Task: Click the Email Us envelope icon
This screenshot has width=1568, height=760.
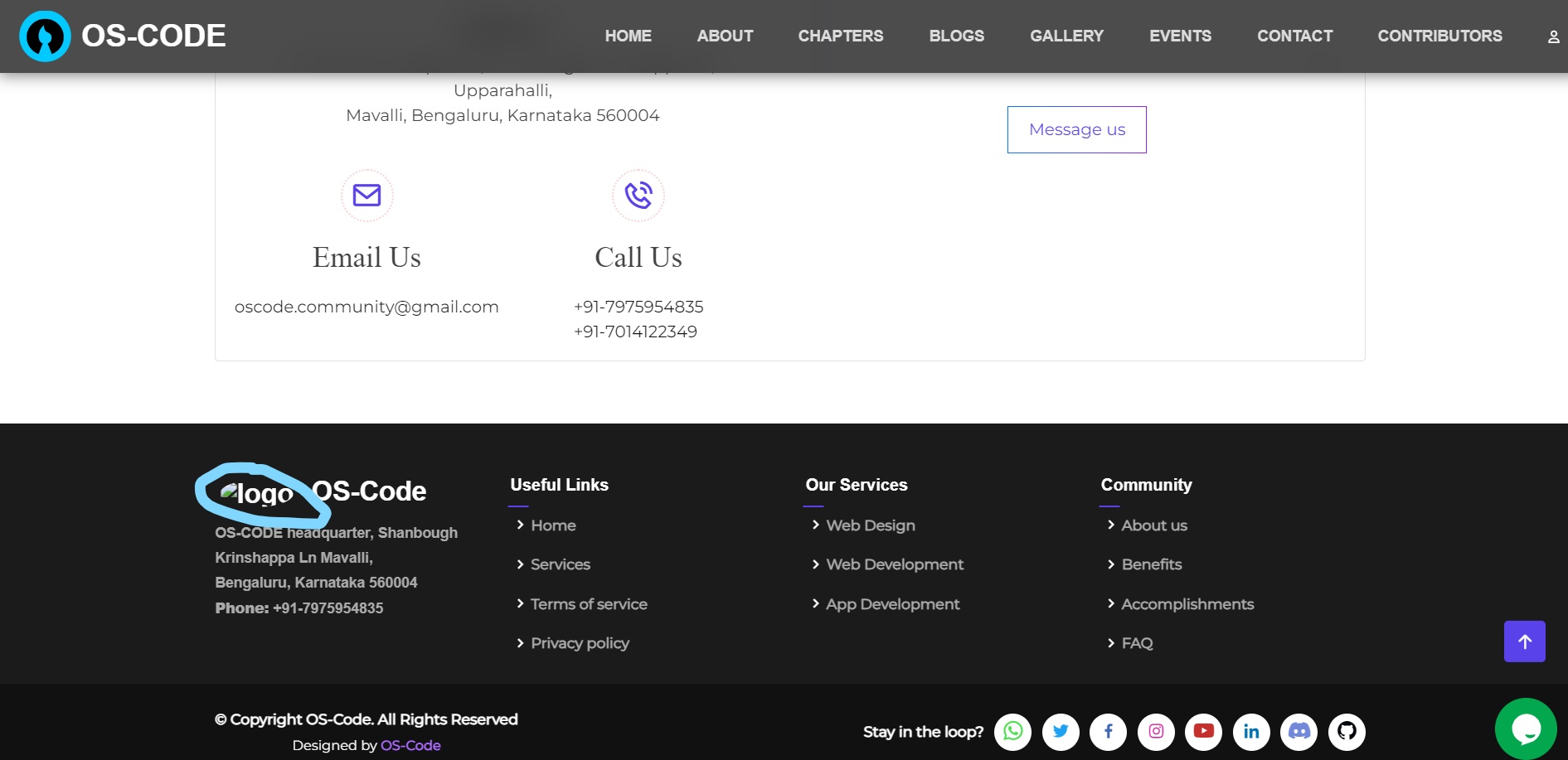Action: 367,196
